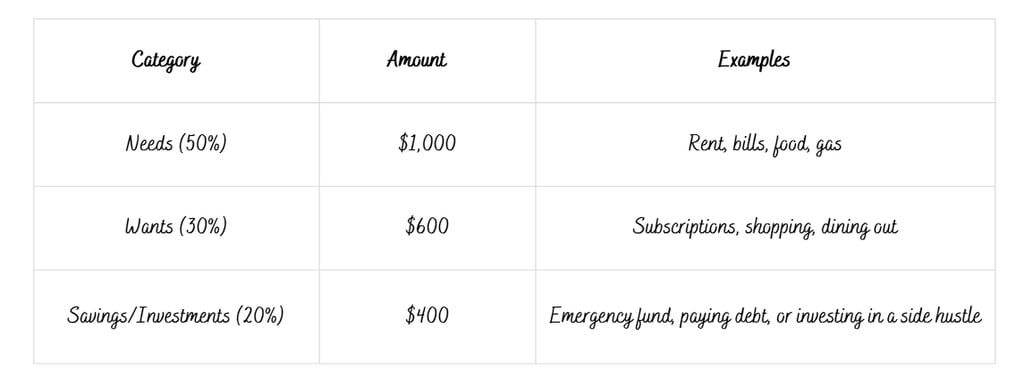This screenshot has width=1024, height=381.
Task: Click the Emergency fund examples cell
Action: point(765,317)
